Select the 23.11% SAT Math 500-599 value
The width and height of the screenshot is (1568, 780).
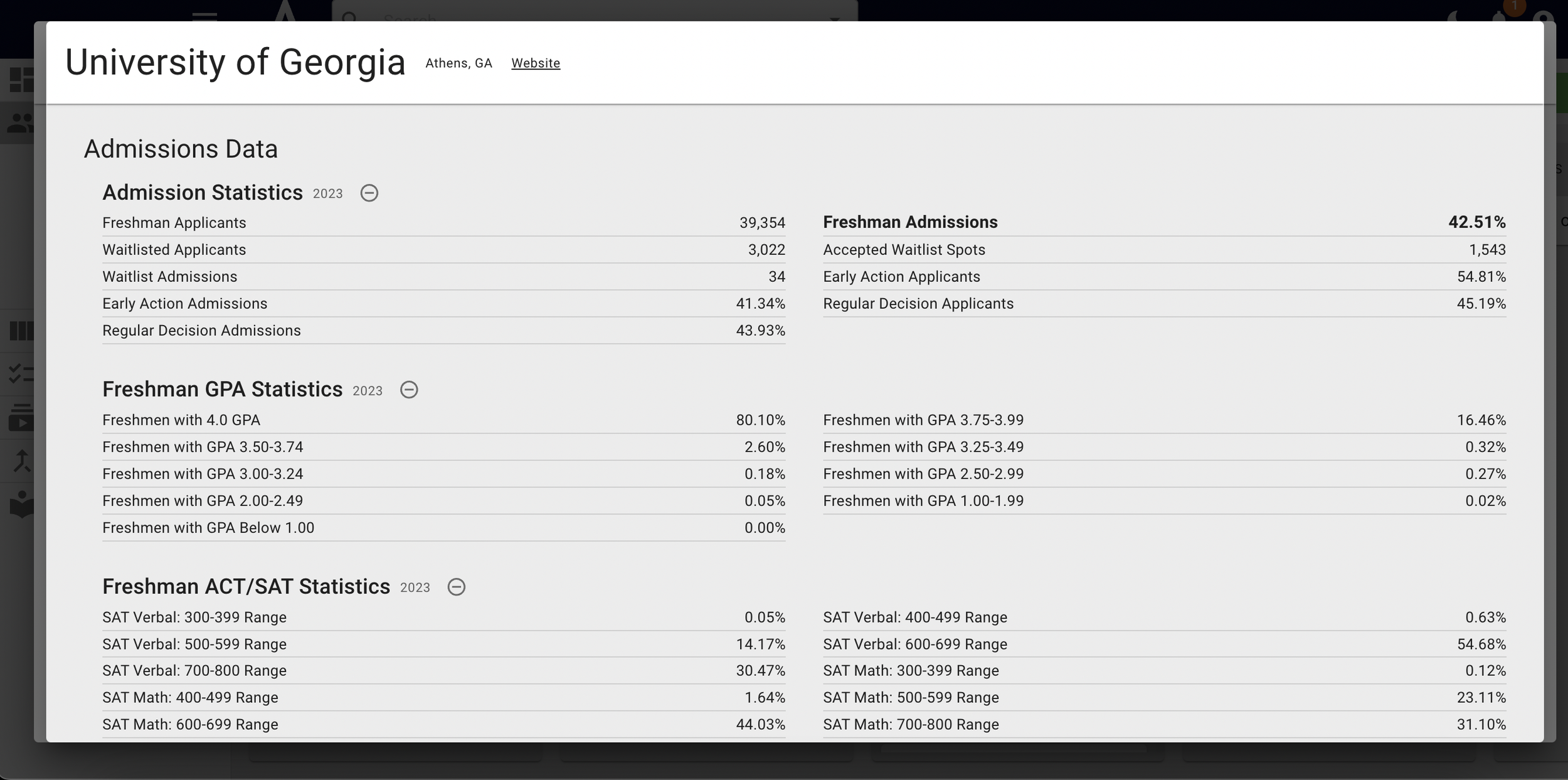coord(1481,698)
